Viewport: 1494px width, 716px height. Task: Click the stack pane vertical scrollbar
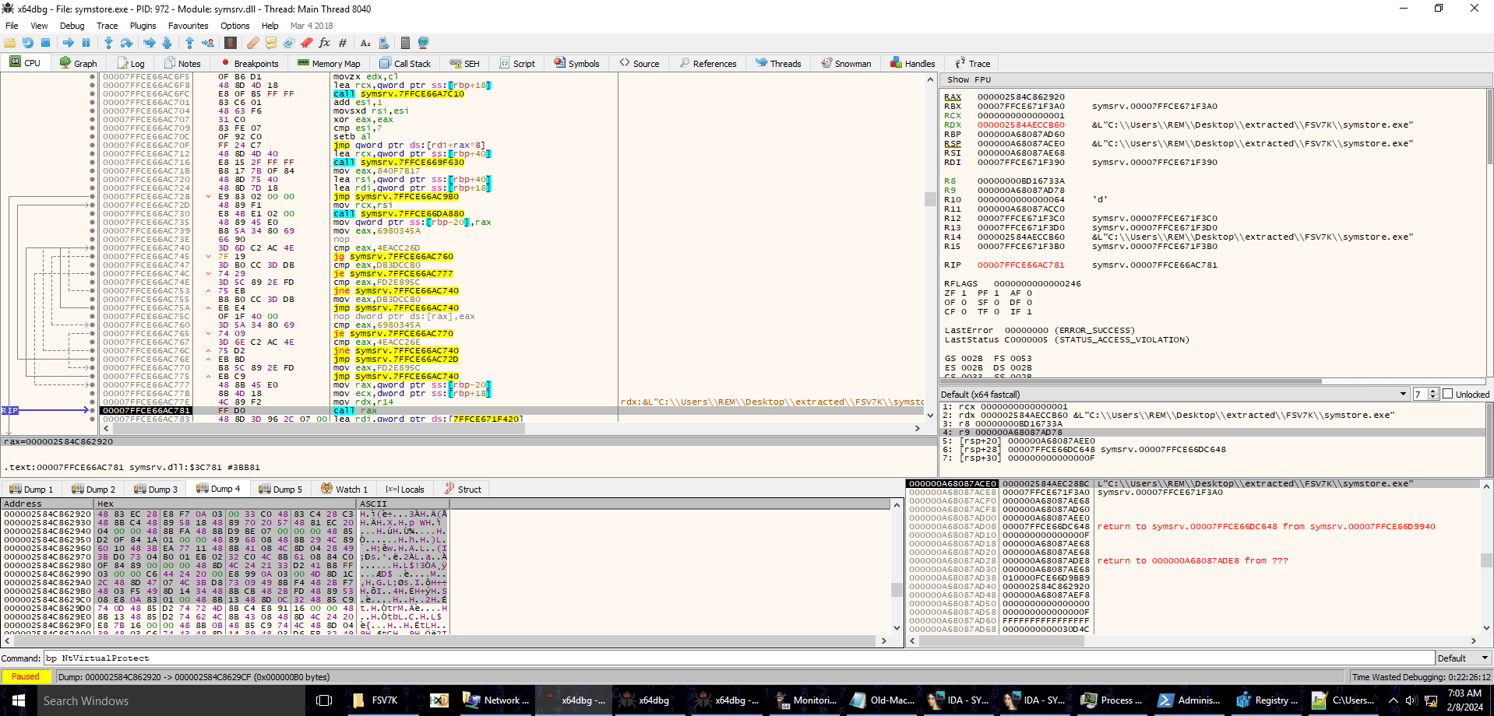click(1486, 560)
